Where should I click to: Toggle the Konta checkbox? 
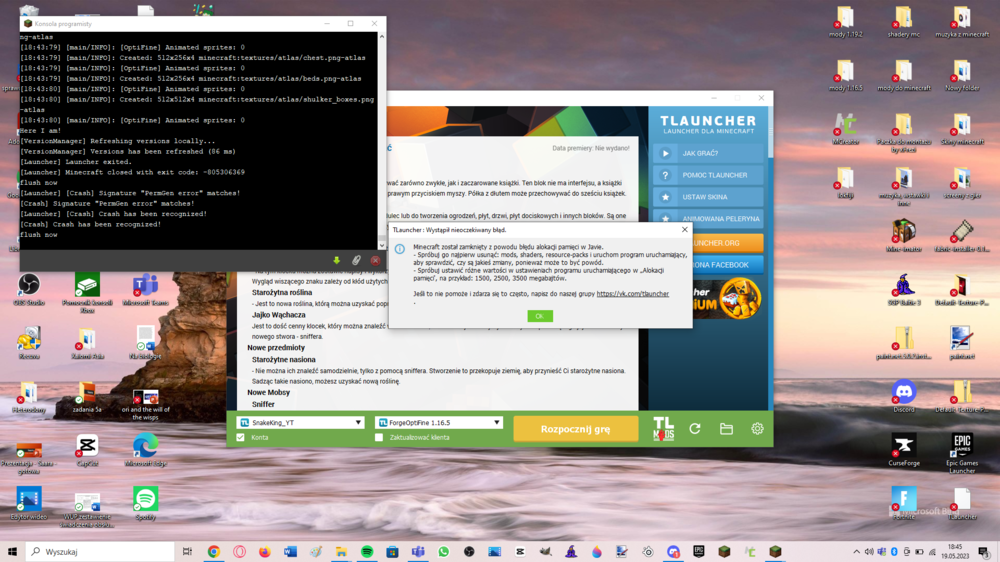(x=240, y=438)
